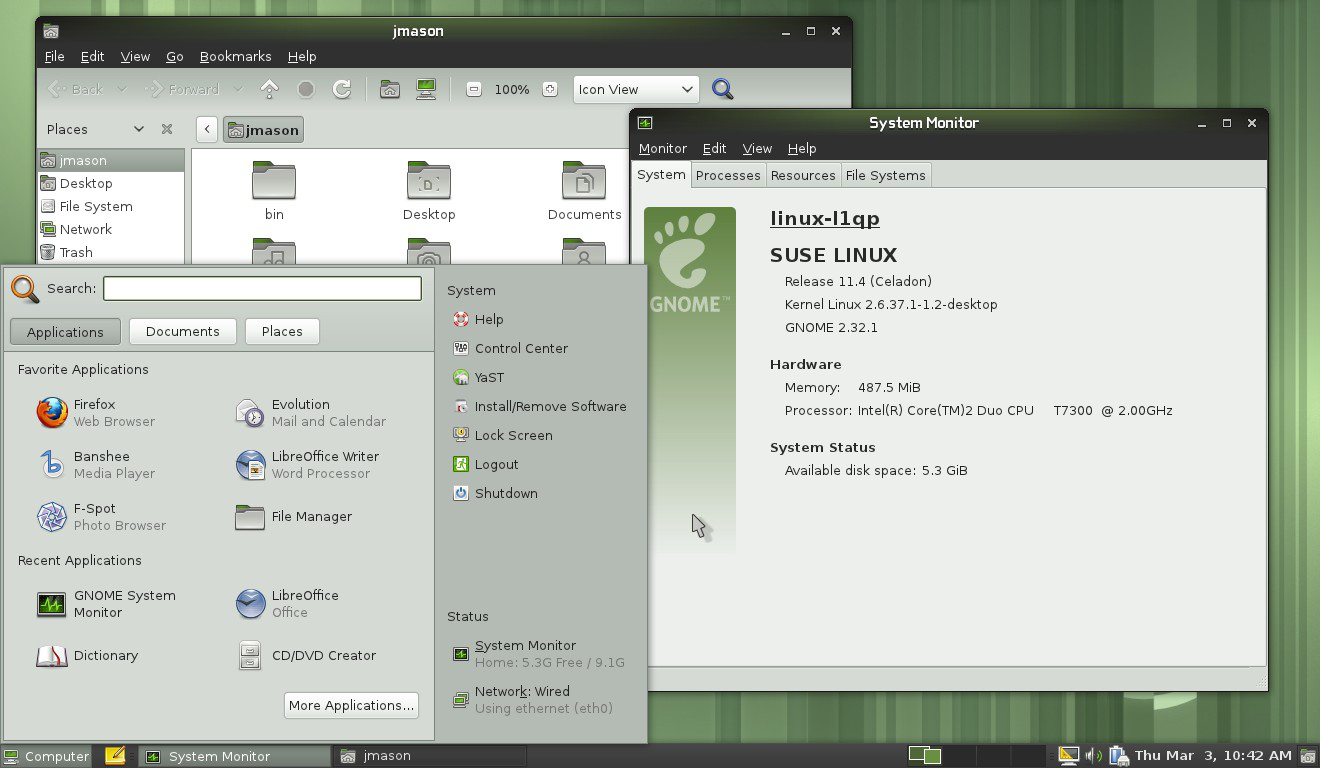Viewport: 1320px width, 768px height.
Task: Click the Reload icon in file manager toolbar
Action: [342, 89]
